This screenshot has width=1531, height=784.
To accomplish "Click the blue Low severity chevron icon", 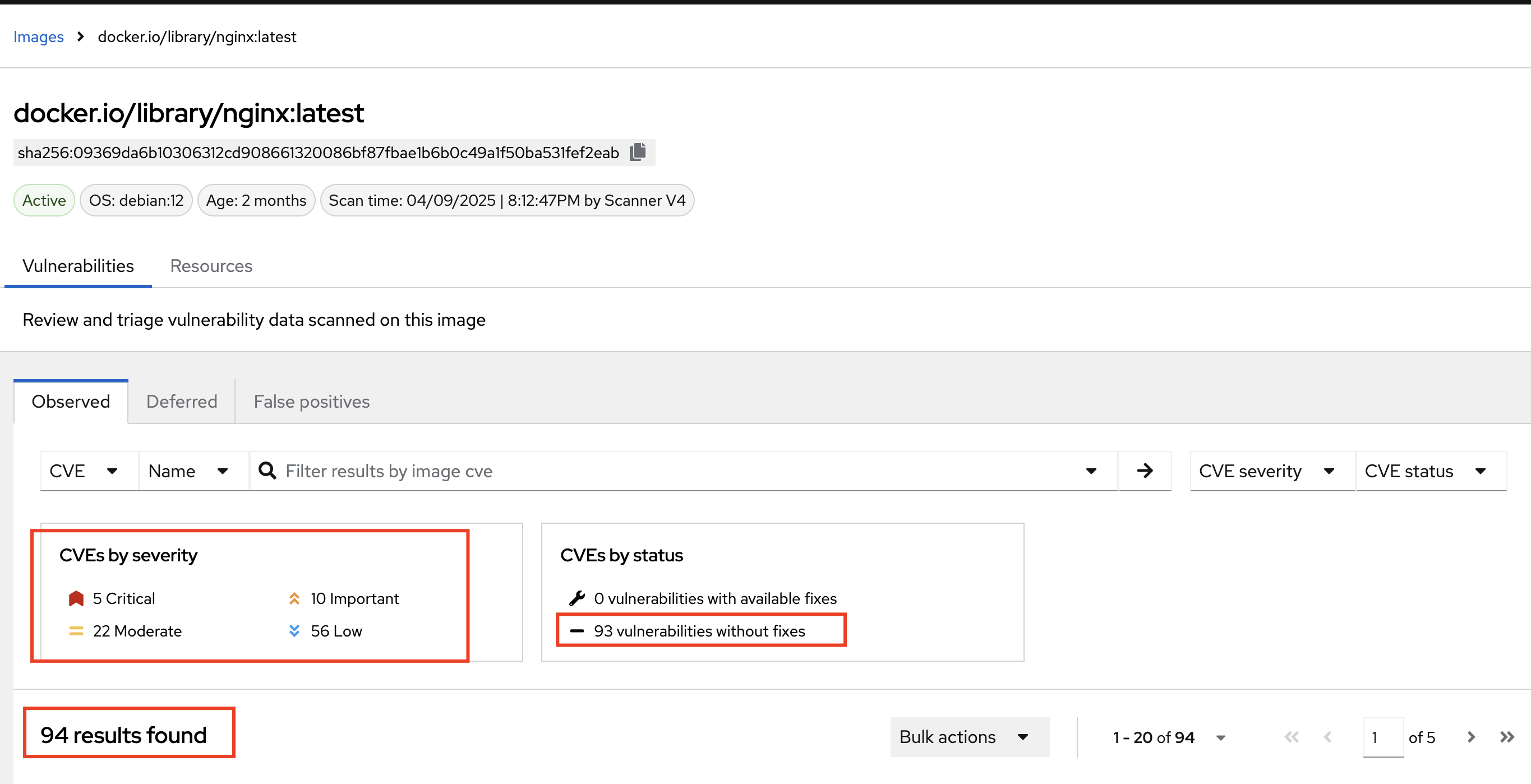I will (x=294, y=631).
